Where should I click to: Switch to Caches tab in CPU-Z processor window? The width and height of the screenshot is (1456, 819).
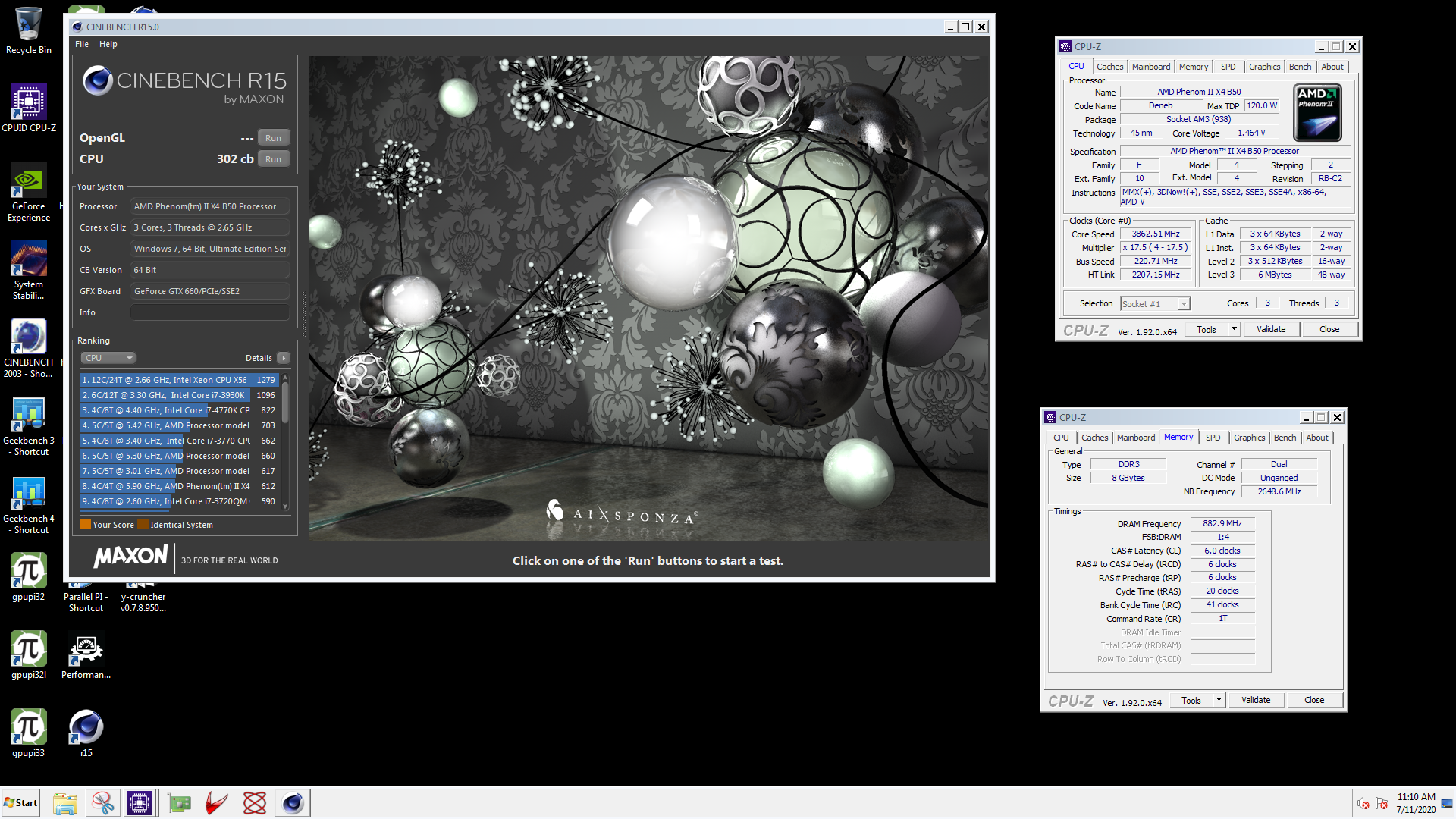1109,67
